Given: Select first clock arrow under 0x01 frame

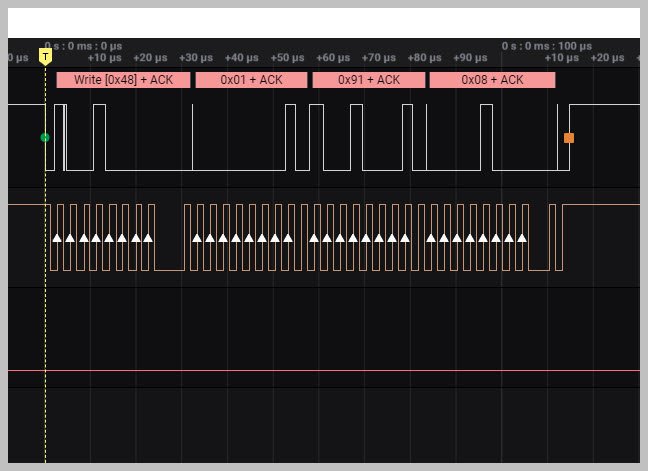Looking at the screenshot, I should [197, 238].
